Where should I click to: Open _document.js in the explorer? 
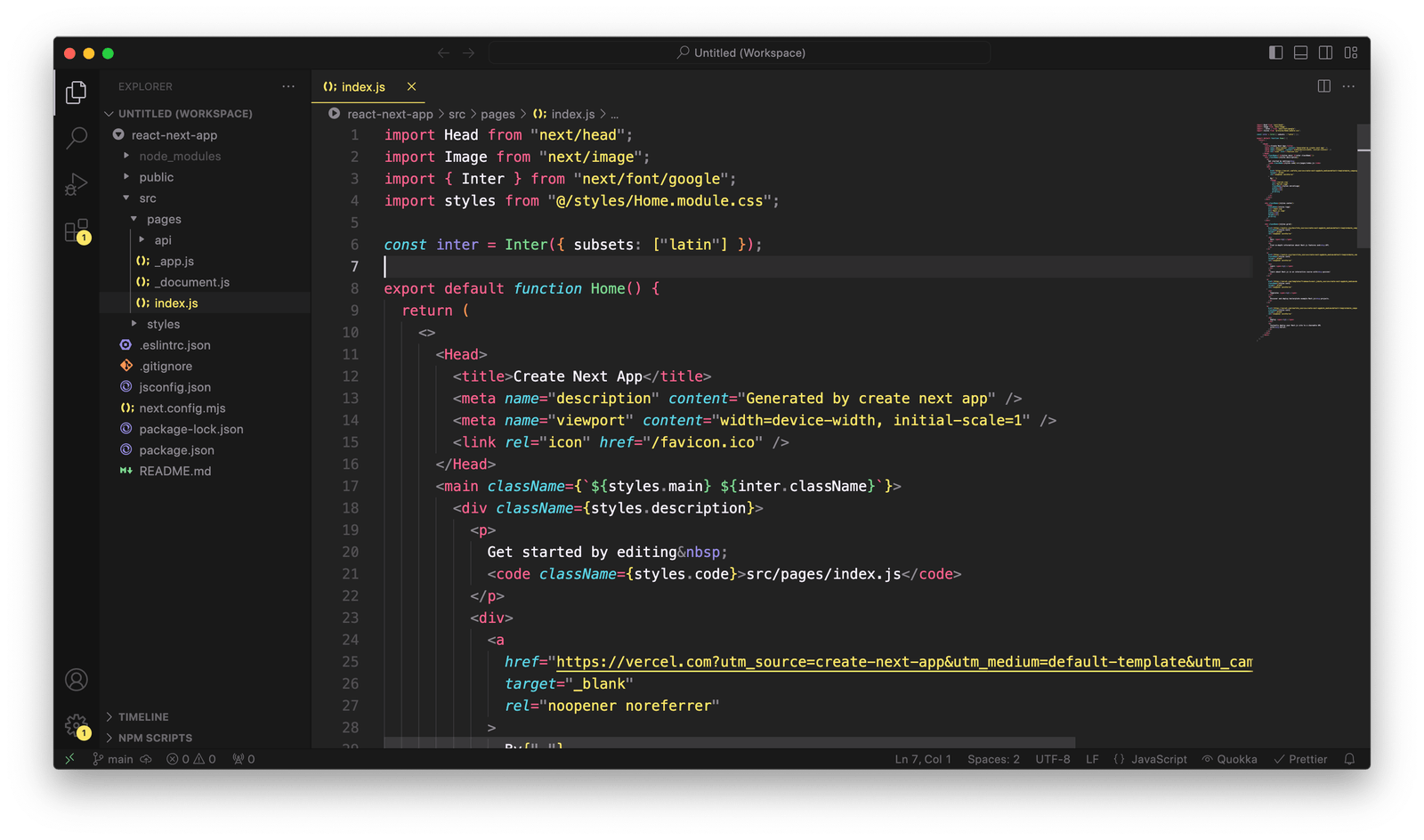tap(191, 282)
